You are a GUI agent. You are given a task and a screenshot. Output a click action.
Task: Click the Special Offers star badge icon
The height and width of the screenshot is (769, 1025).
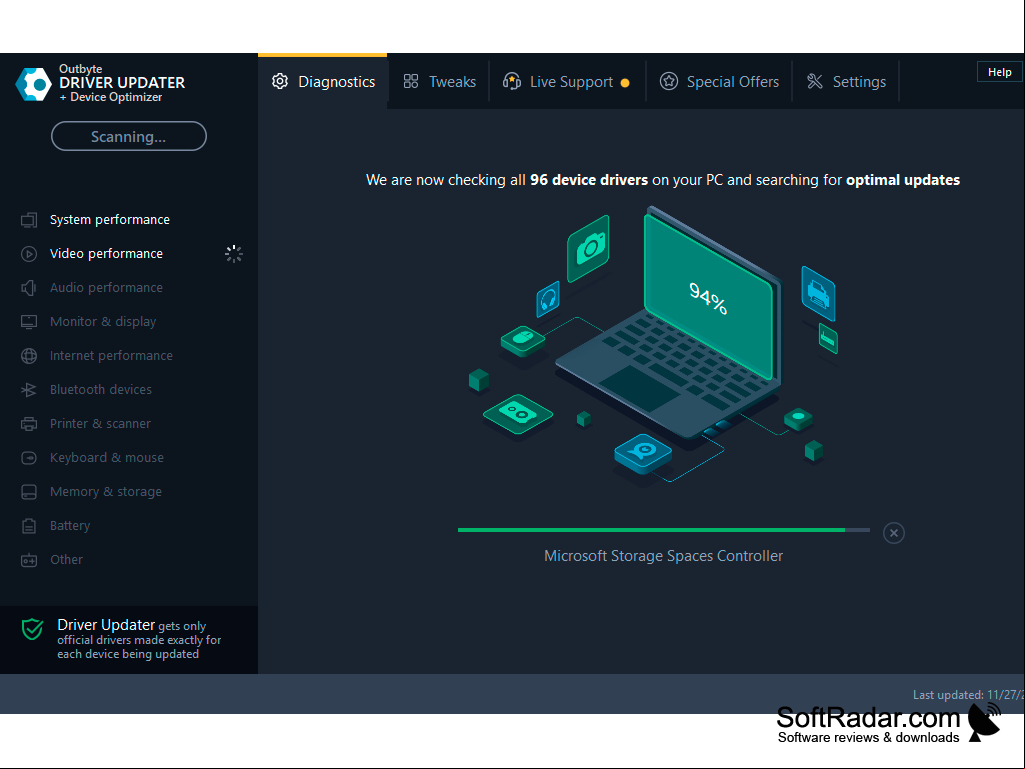click(x=669, y=81)
